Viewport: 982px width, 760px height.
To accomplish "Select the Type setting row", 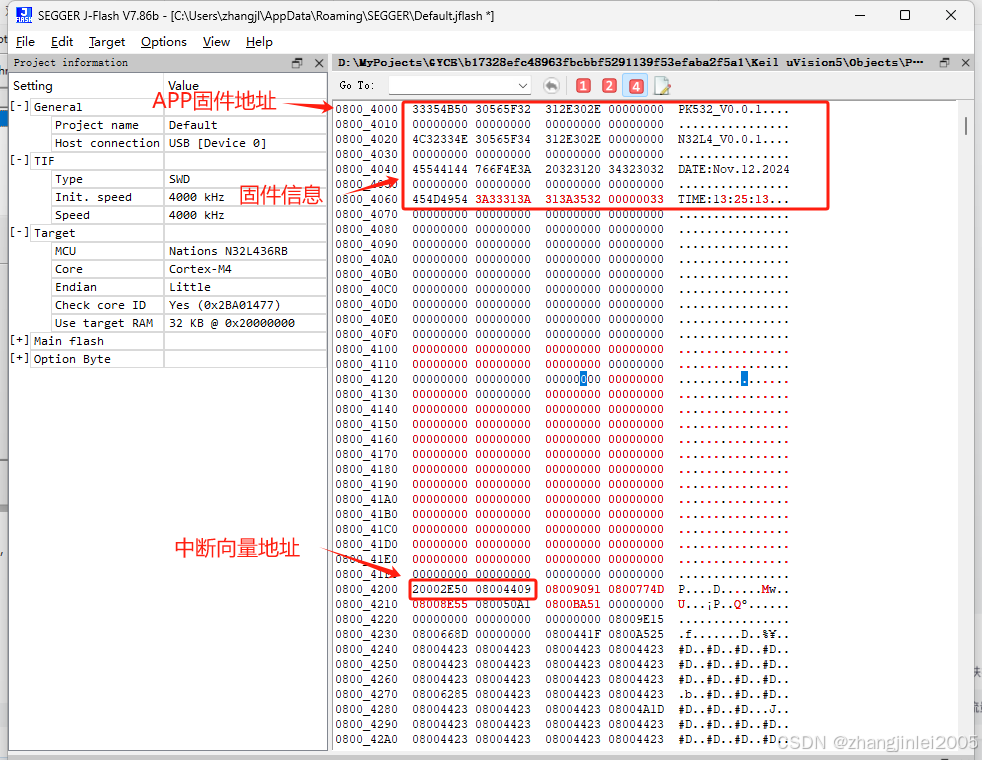I will point(189,179).
